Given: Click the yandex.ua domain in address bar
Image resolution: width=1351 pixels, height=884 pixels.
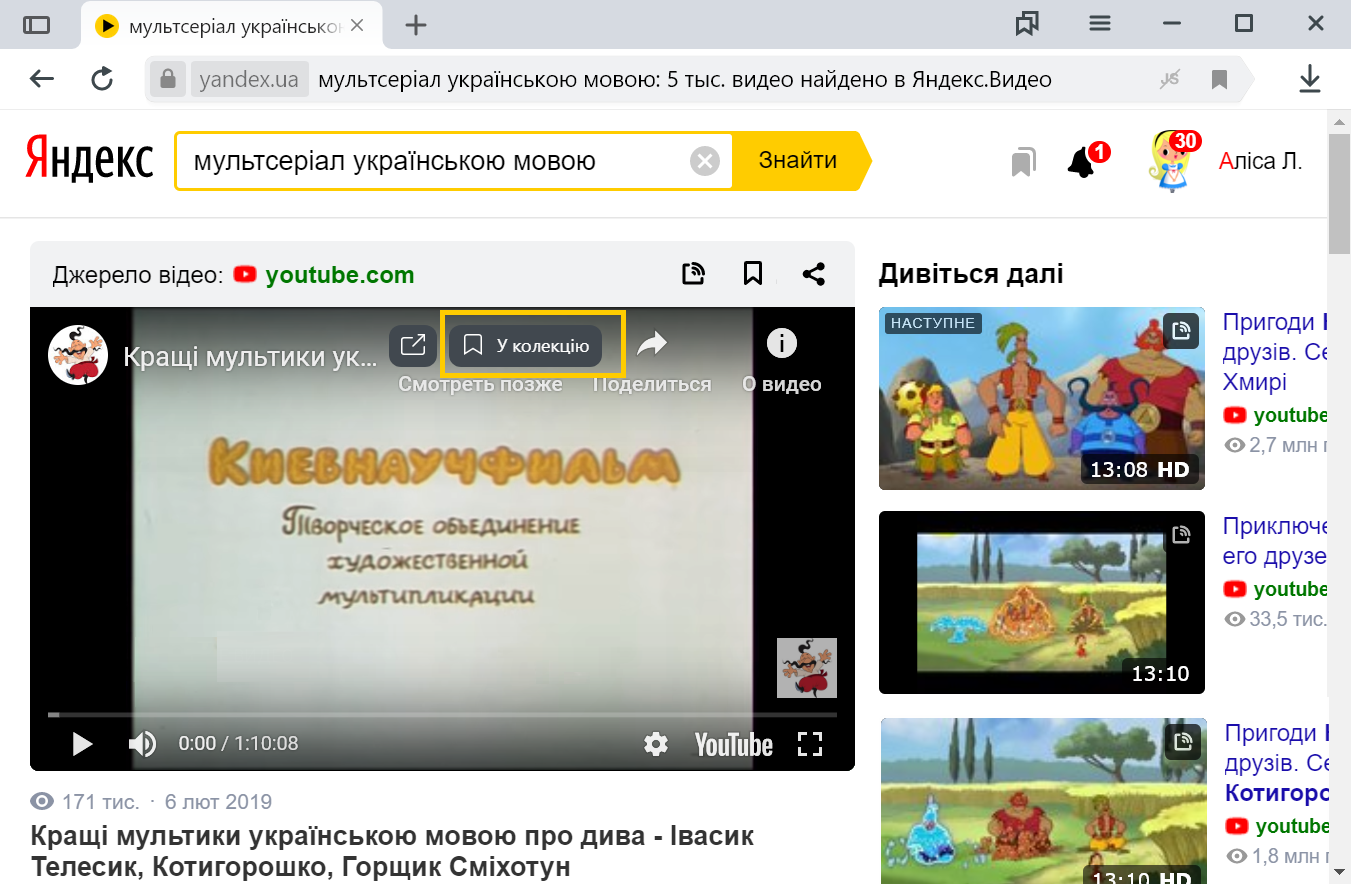Looking at the screenshot, I should pyautogui.click(x=249, y=80).
